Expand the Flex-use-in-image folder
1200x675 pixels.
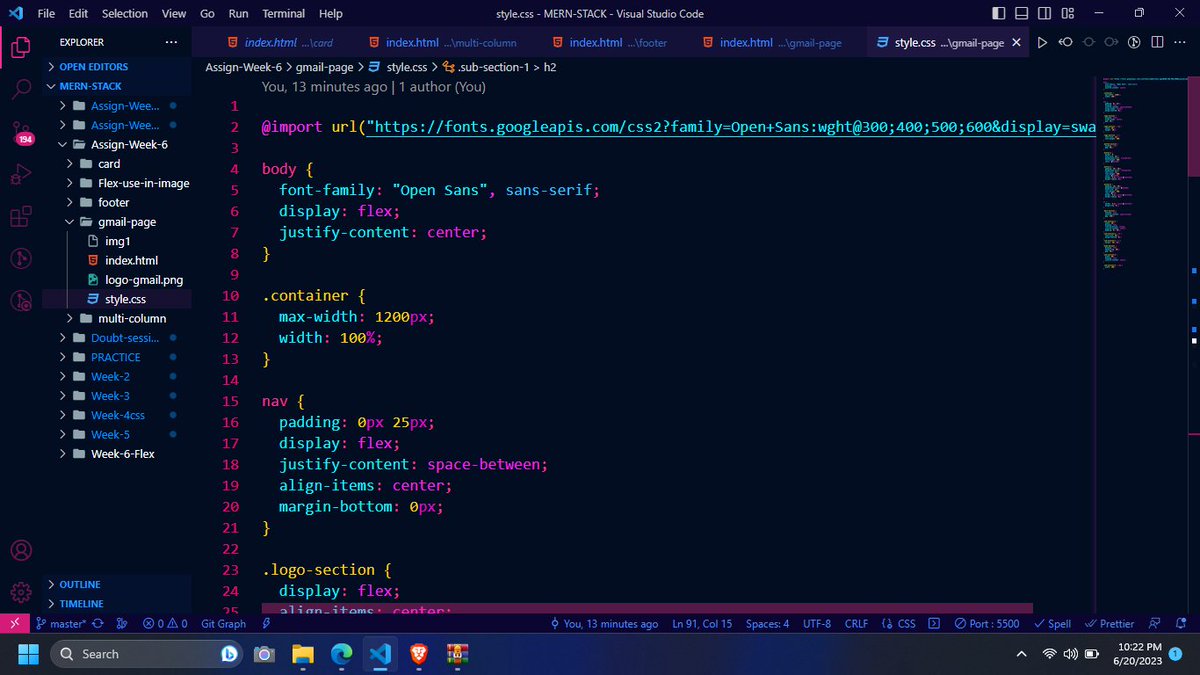143,183
